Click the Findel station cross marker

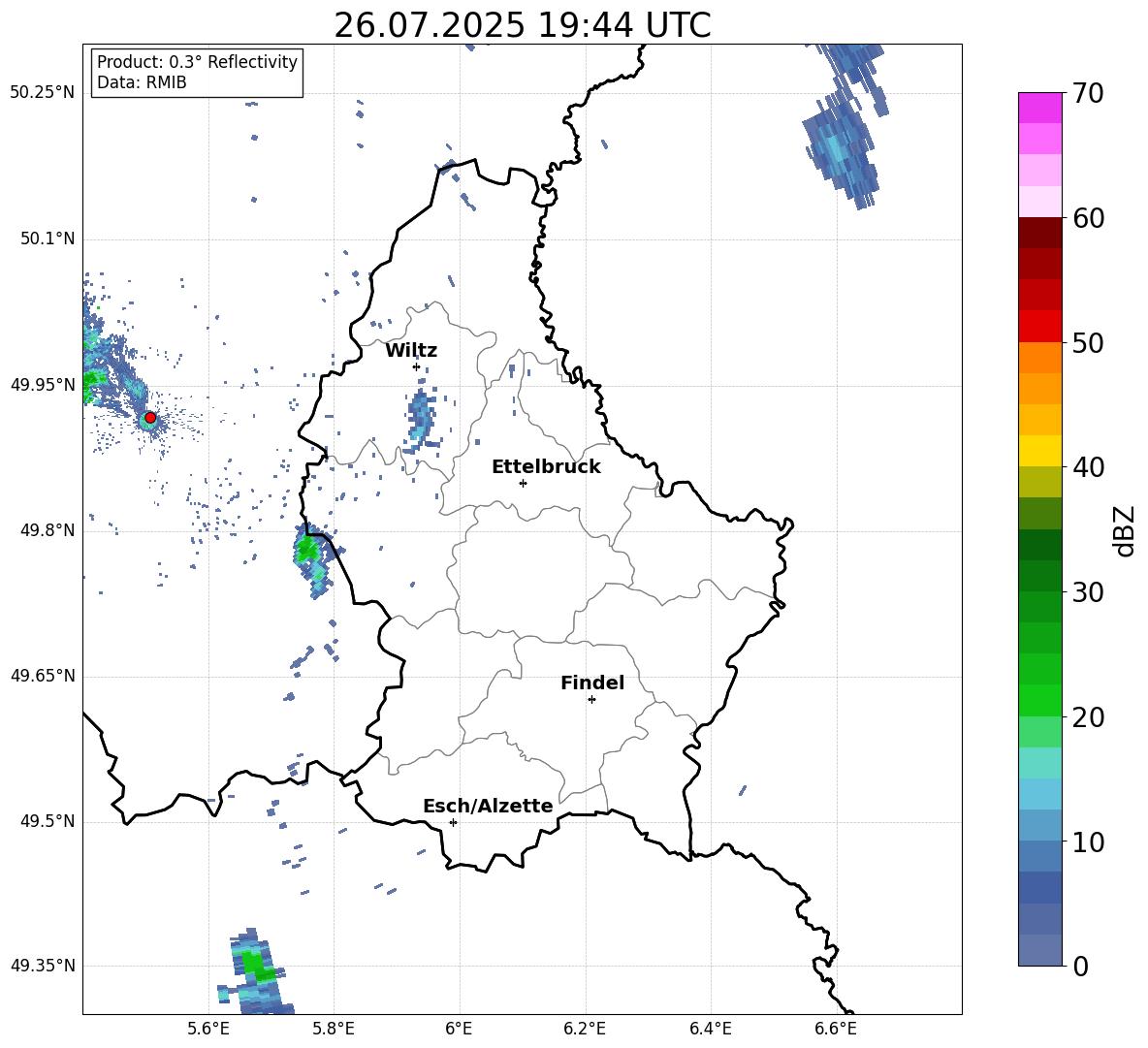click(x=591, y=700)
